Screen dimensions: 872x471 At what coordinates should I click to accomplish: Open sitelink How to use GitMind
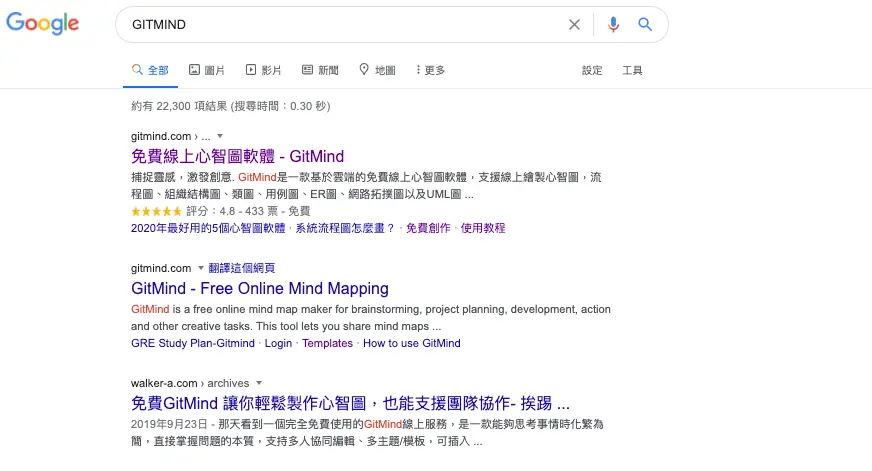pyautogui.click(x=412, y=343)
